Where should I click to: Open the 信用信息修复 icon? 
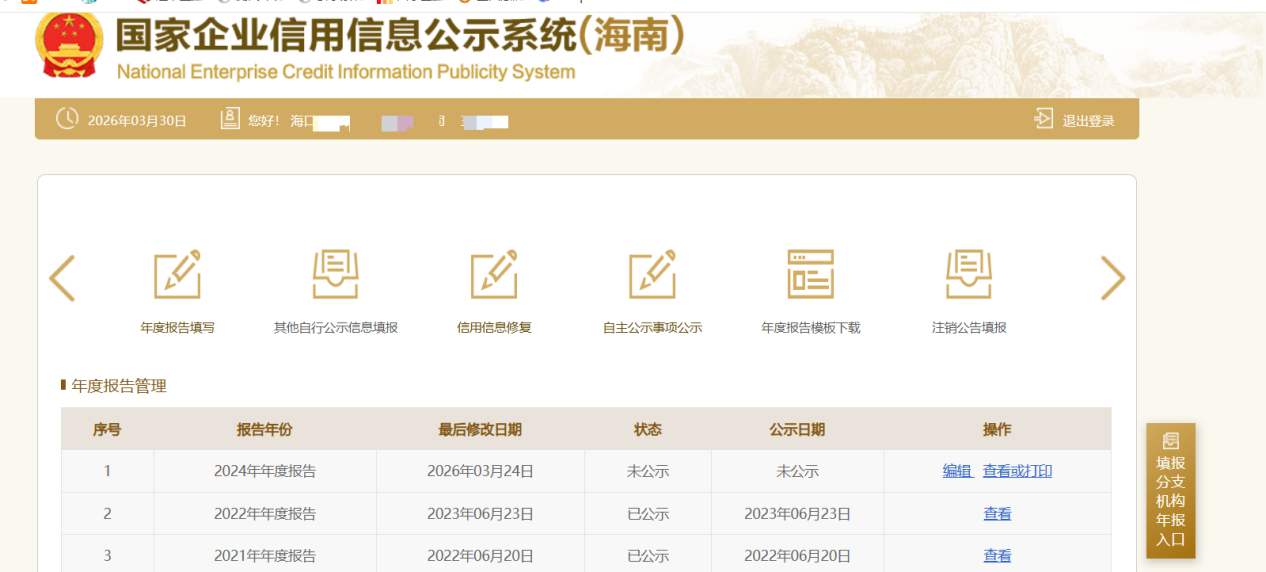(494, 275)
